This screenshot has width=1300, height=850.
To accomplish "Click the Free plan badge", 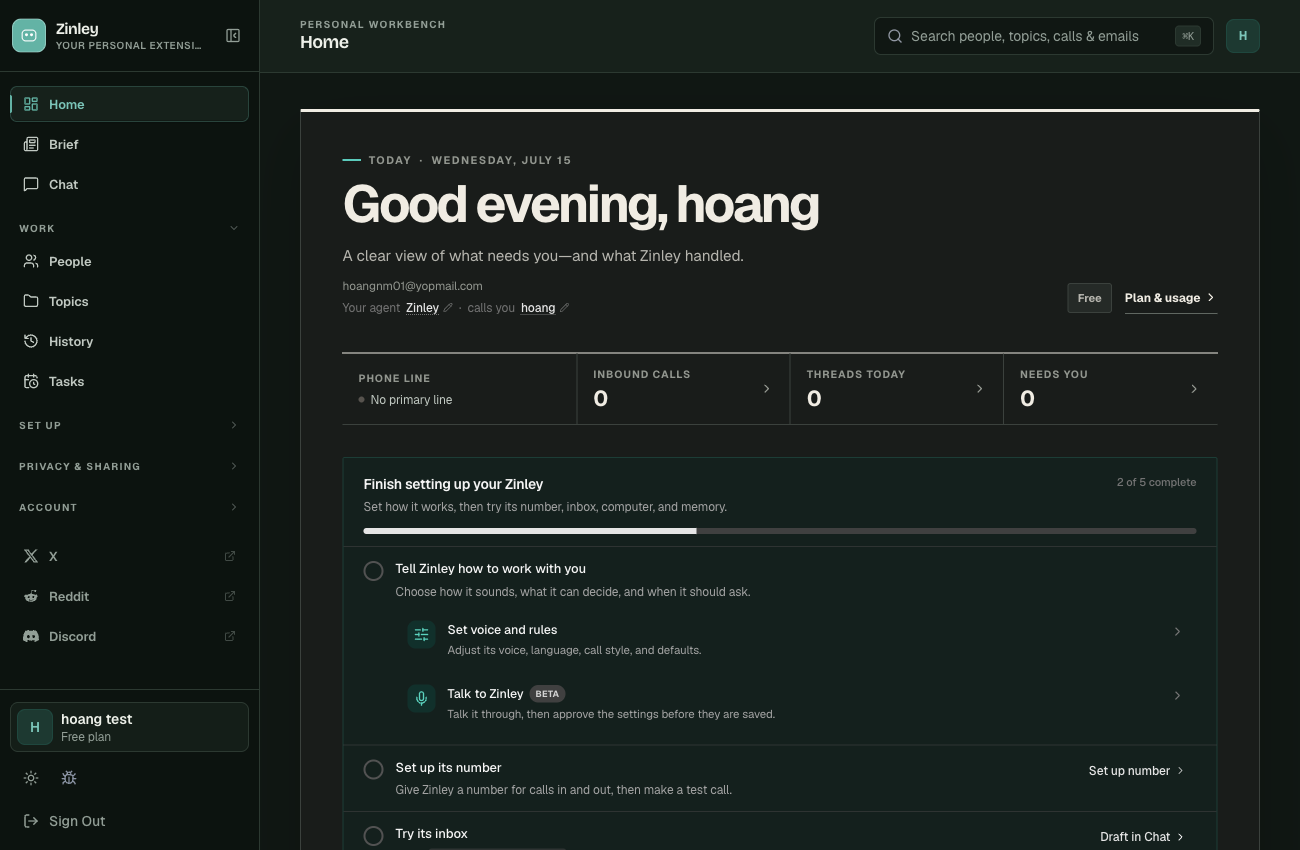I will (1089, 298).
